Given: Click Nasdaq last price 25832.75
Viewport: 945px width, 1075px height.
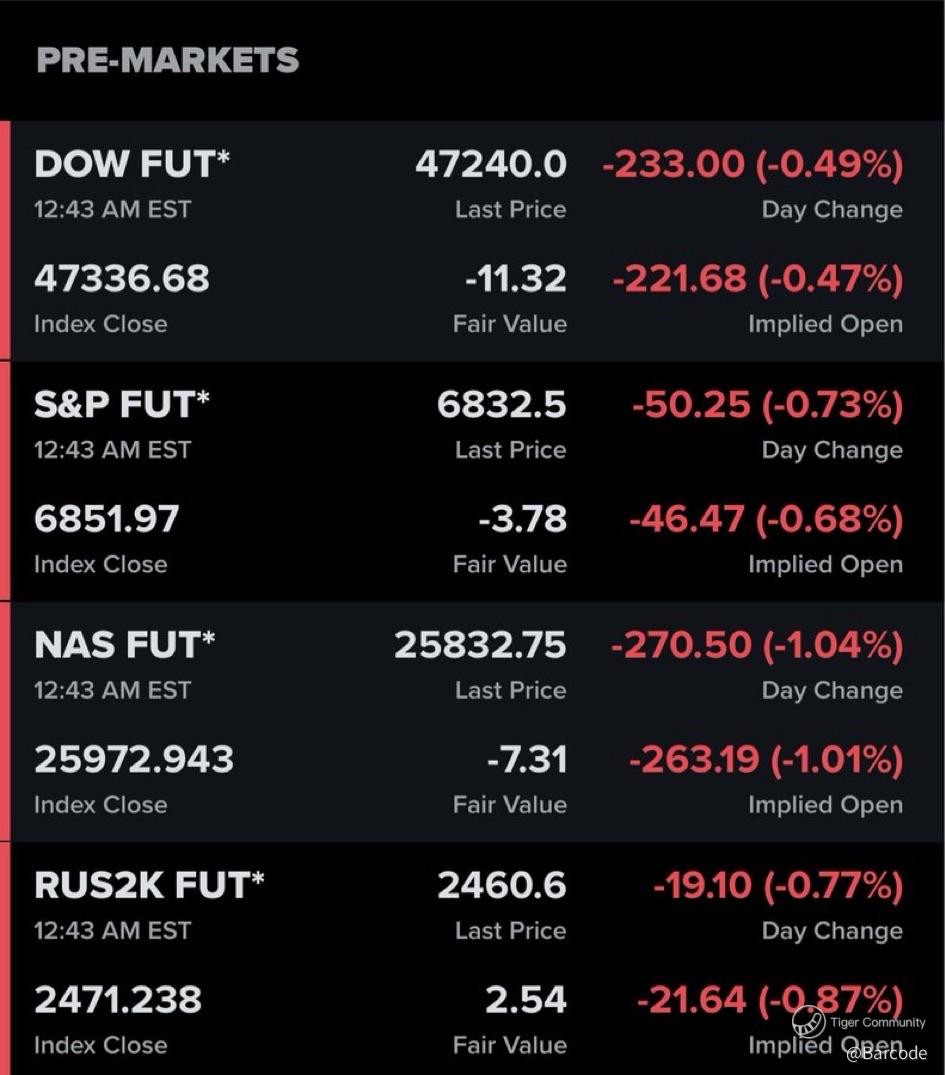Looking at the screenshot, I should 480,645.
